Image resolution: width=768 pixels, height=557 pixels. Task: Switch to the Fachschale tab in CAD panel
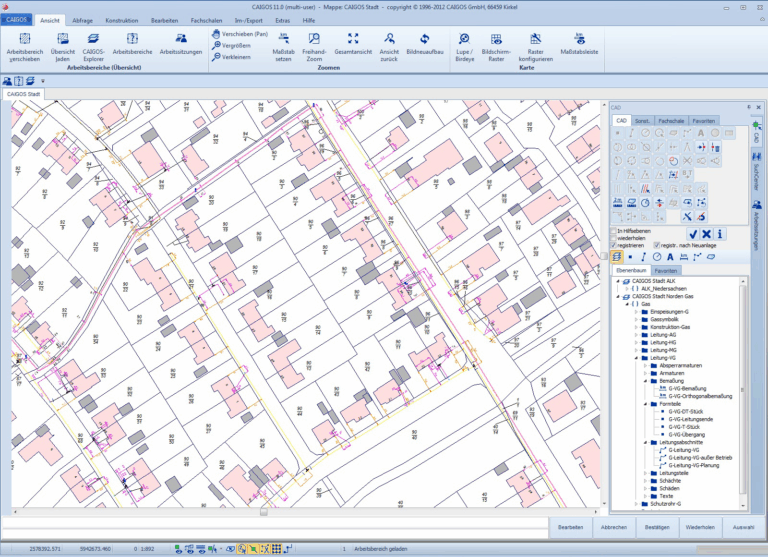671,120
